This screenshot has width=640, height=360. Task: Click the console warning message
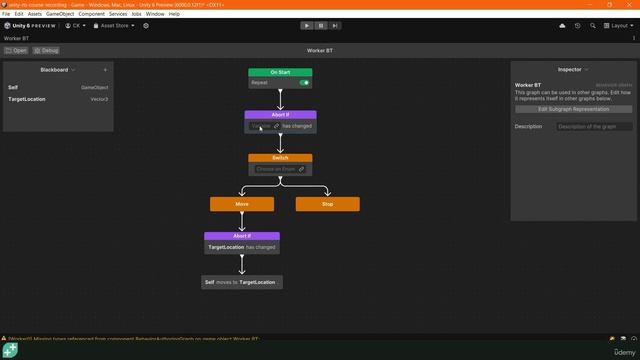133,339
